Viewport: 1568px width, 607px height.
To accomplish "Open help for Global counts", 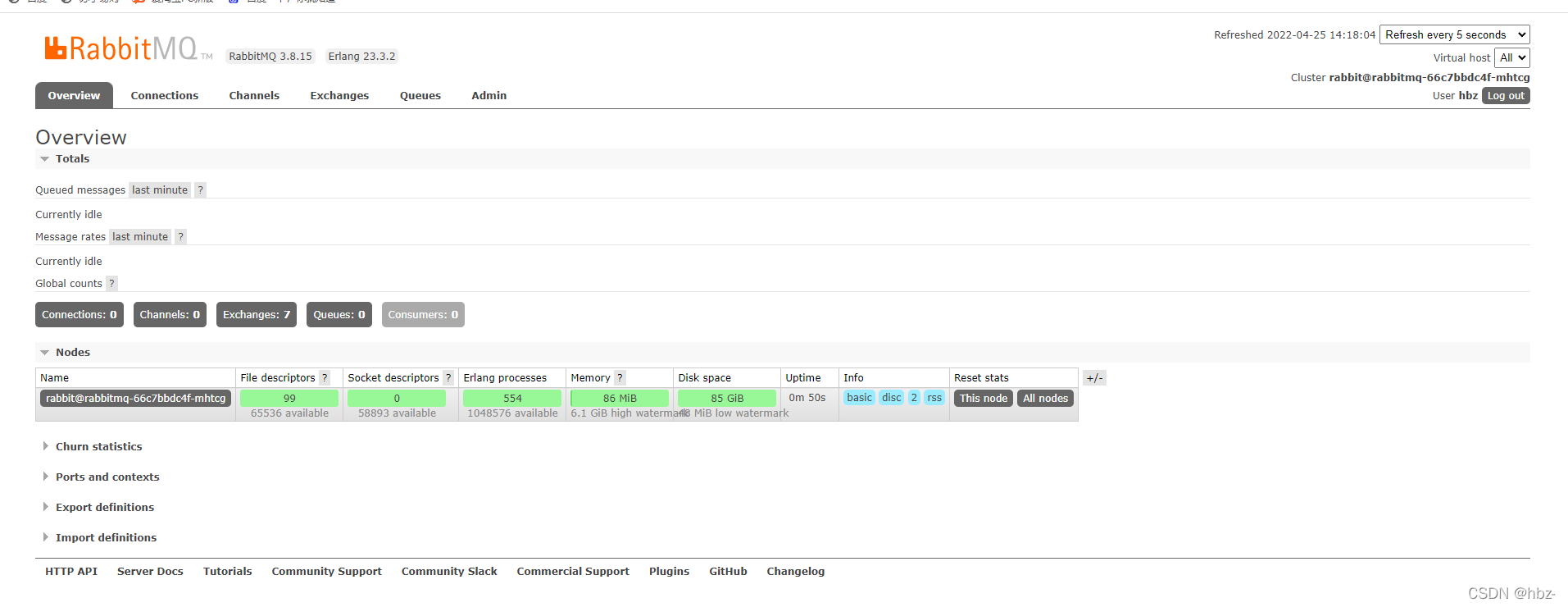I will [111, 284].
